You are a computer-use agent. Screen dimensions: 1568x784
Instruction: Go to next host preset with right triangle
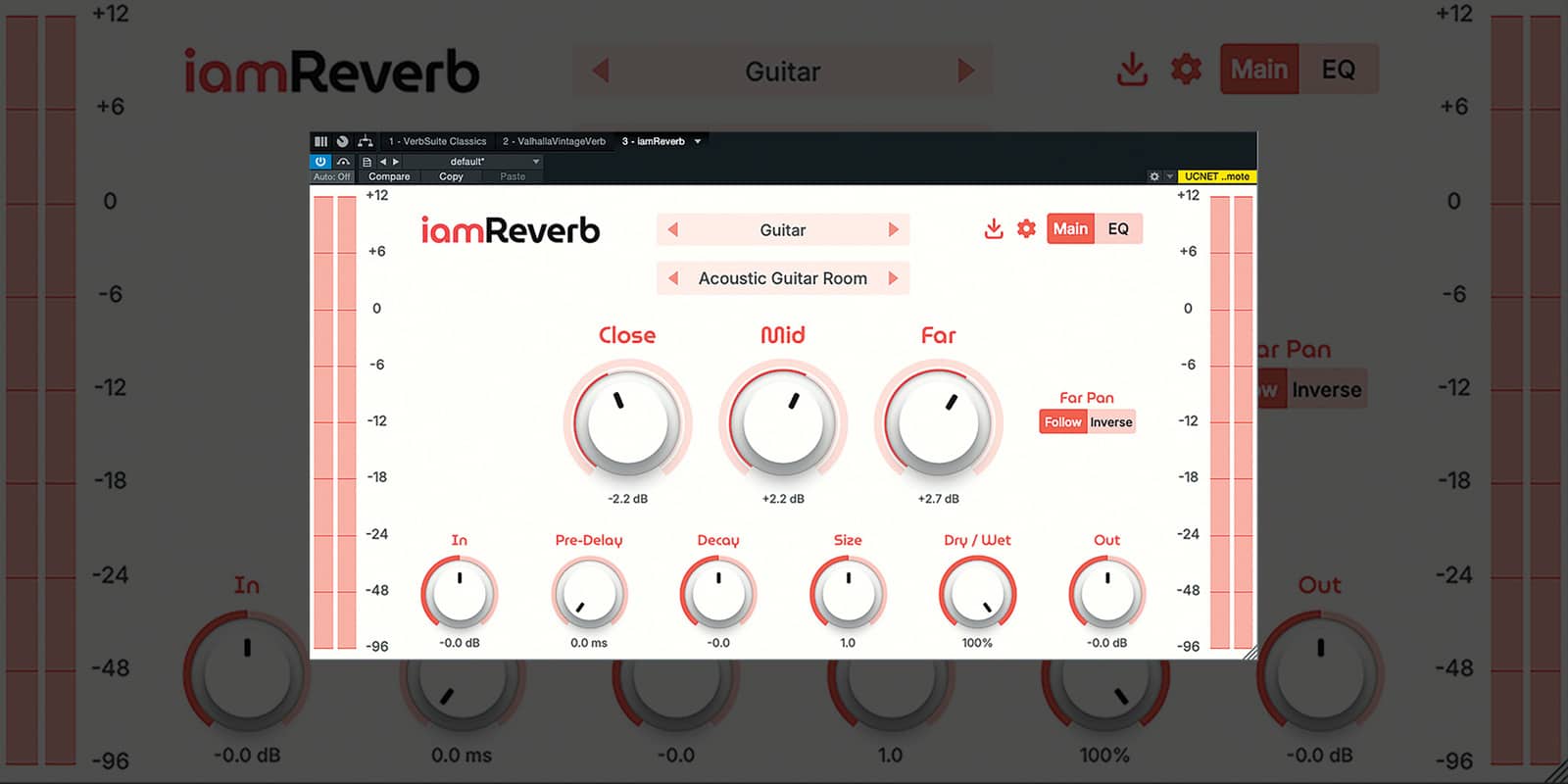click(395, 162)
